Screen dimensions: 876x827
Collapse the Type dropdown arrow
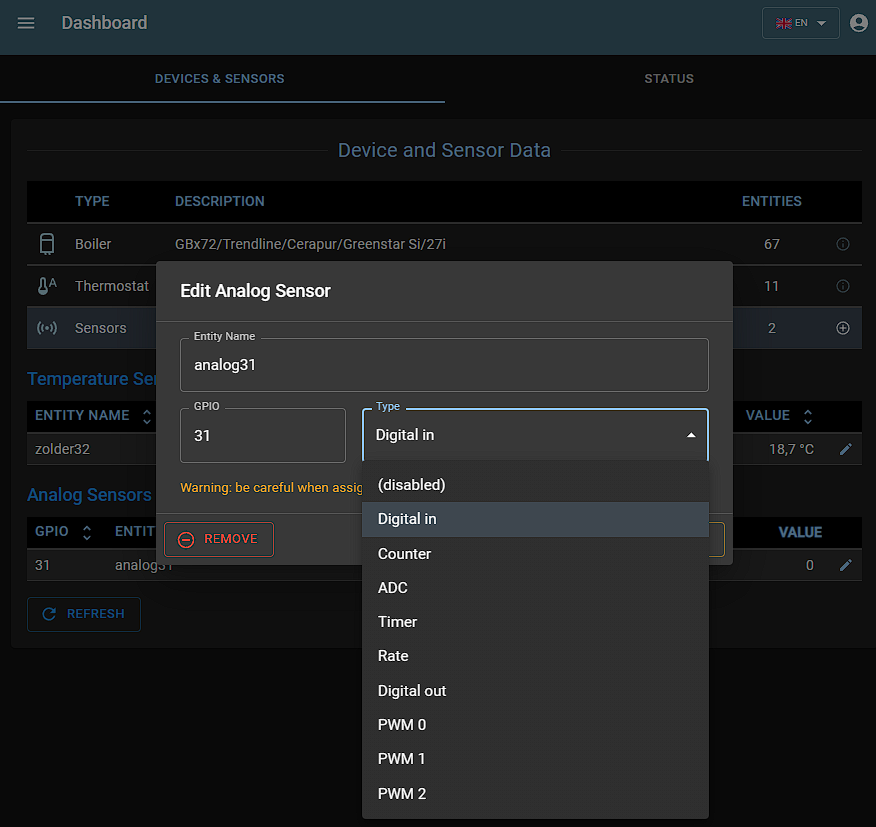pyautogui.click(x=690, y=435)
